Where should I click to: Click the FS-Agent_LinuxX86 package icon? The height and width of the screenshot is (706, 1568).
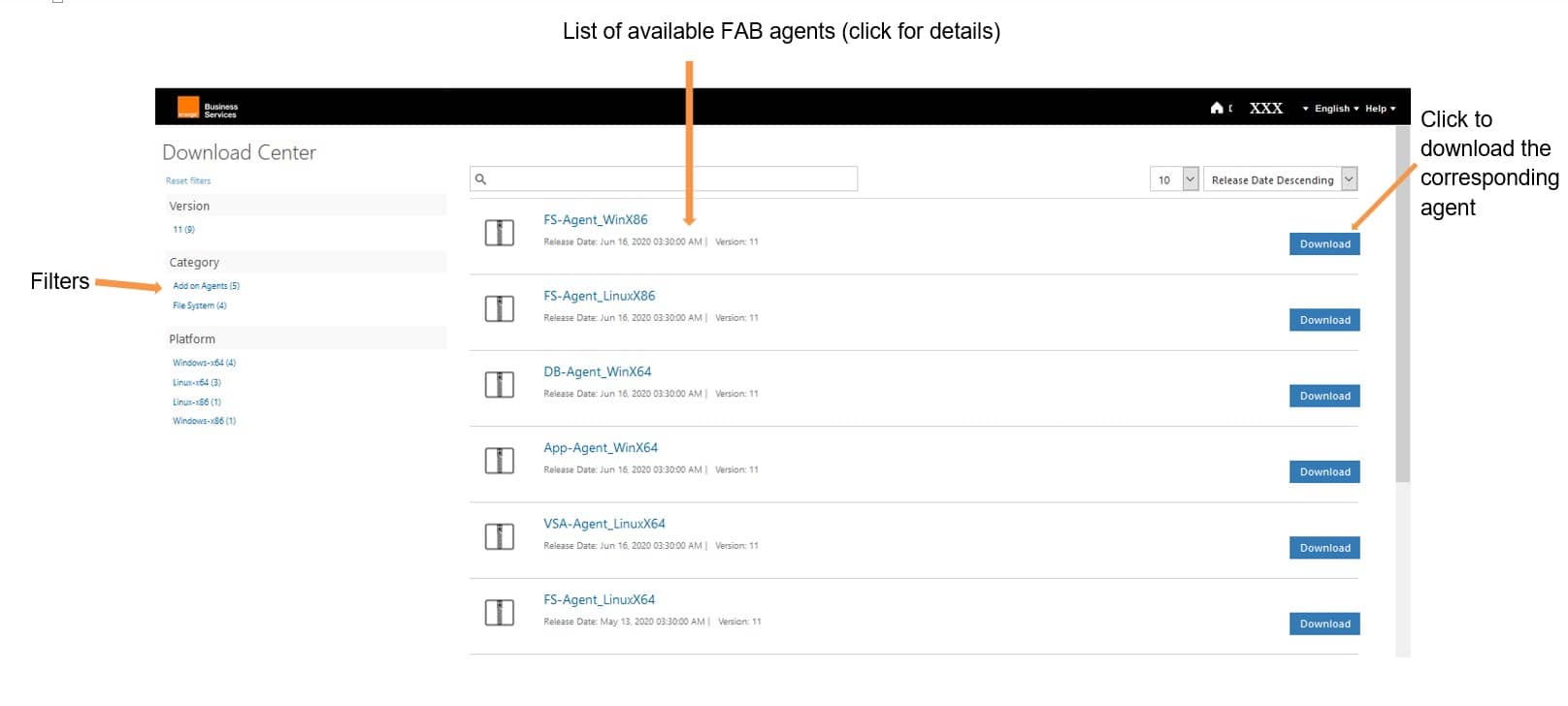[499, 308]
